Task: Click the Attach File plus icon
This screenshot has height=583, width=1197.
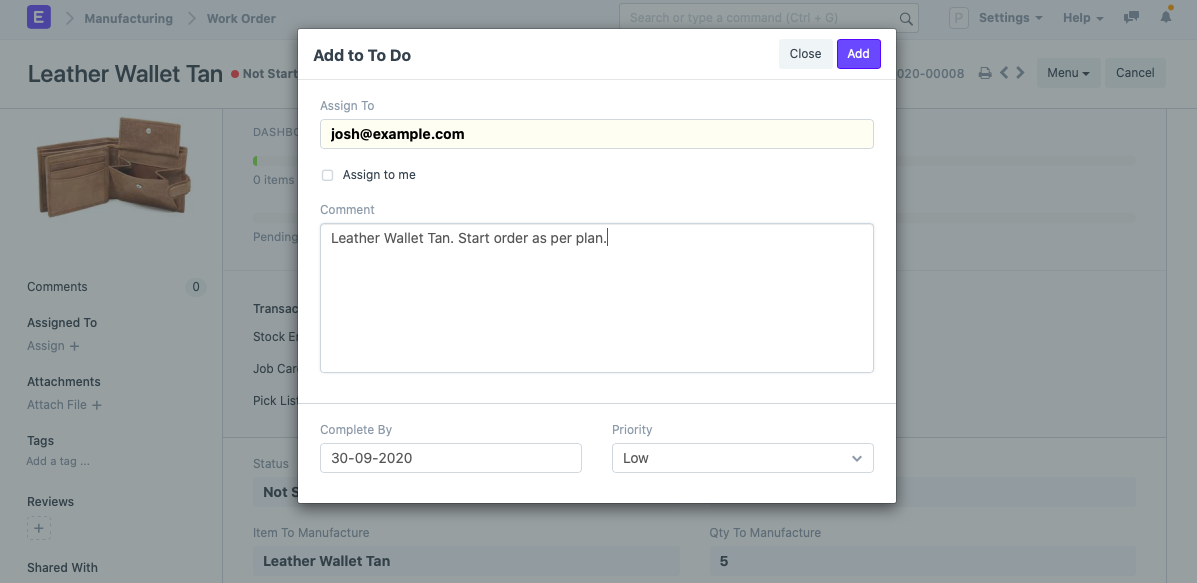Action: tap(97, 405)
